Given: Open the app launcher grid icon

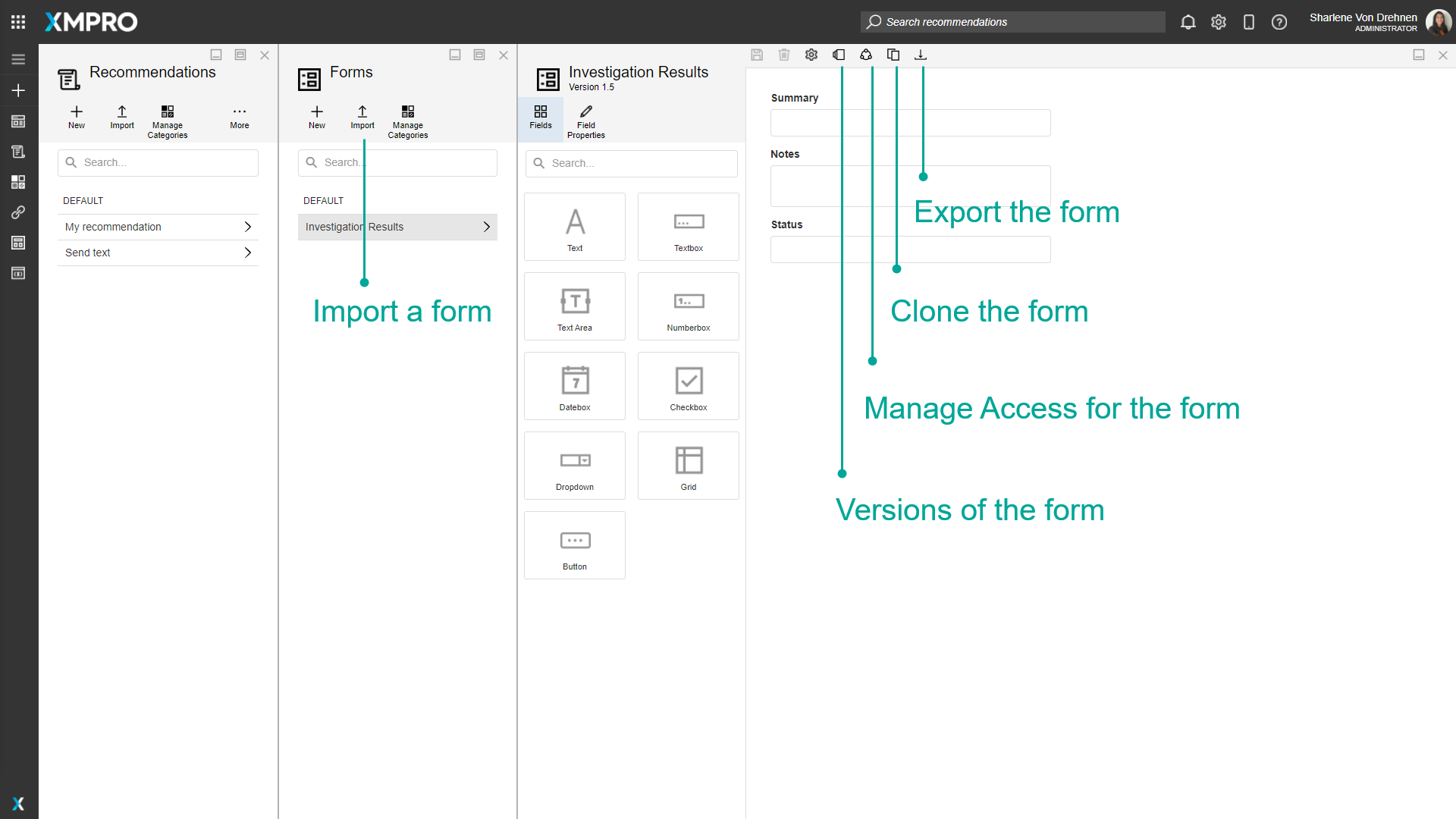Looking at the screenshot, I should click(x=18, y=21).
